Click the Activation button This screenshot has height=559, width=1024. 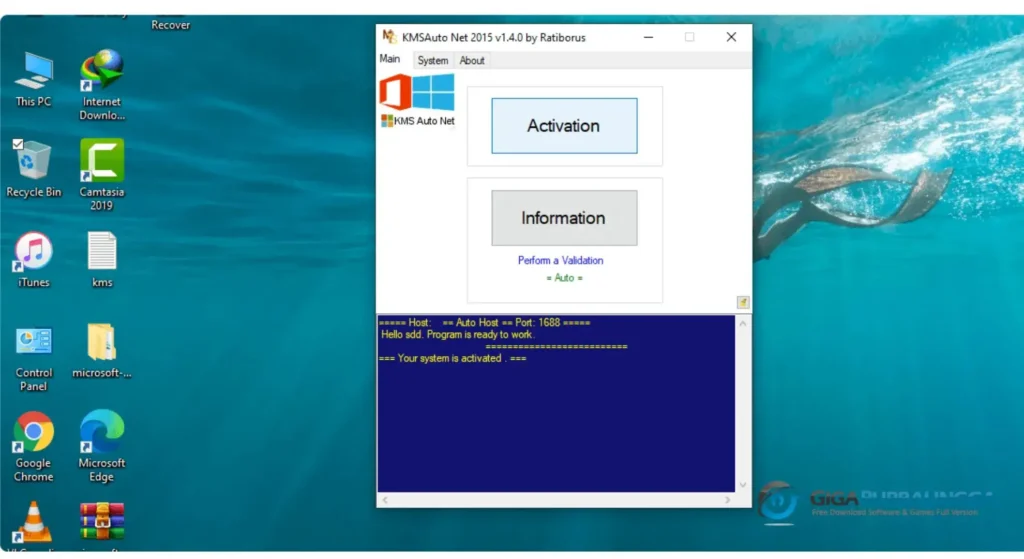pos(564,126)
